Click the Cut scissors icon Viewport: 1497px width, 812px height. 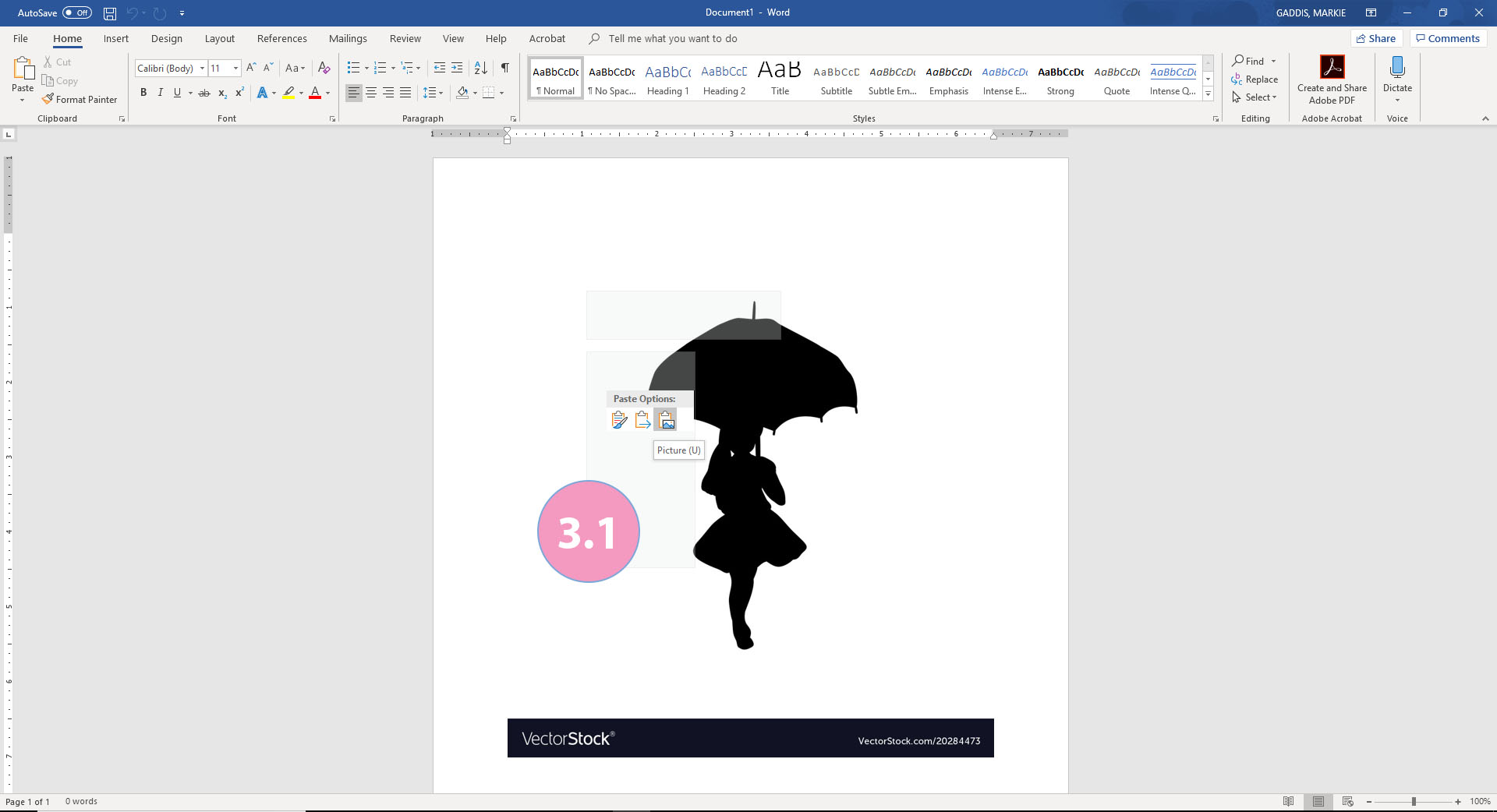48,62
